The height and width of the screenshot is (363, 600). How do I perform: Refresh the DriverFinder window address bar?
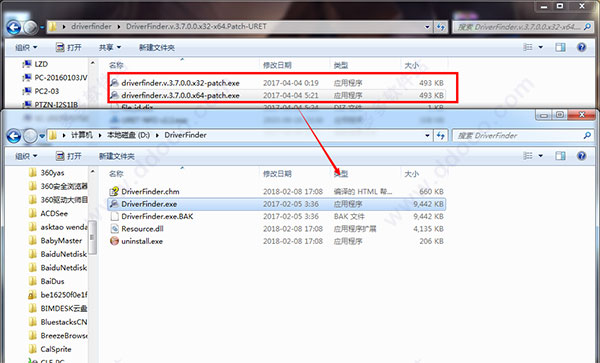pyautogui.click(x=441, y=135)
